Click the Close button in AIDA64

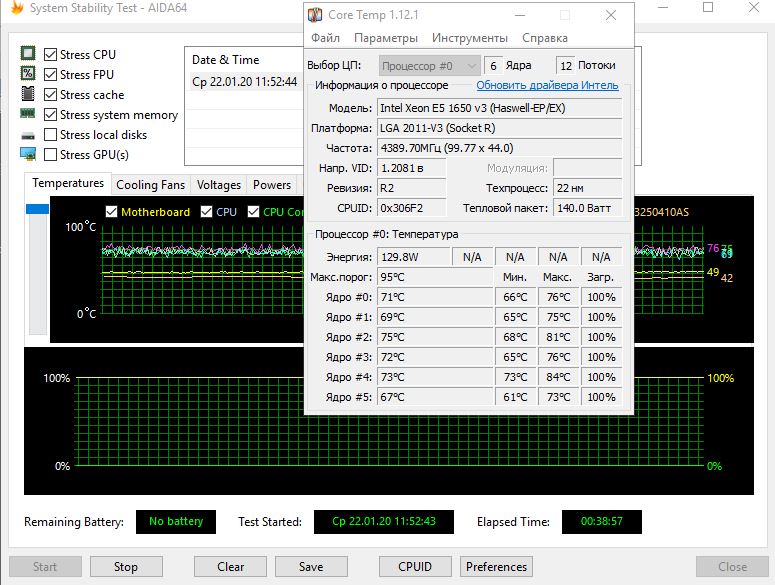tap(732, 567)
